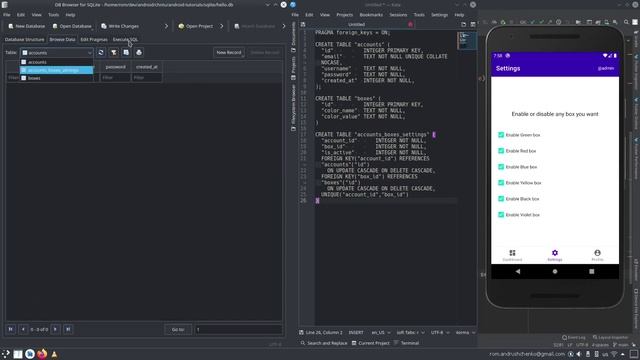This screenshot has height=360, width=640.
Task: Clear all filters icon next to refresh
Action: click(x=113, y=53)
